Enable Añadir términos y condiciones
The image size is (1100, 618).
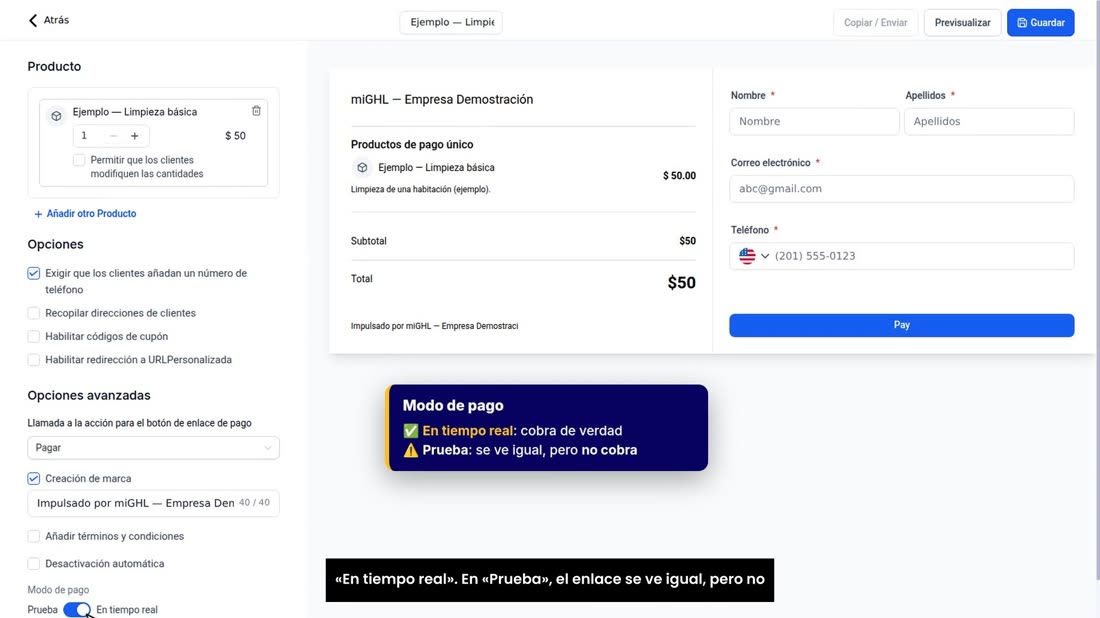coord(34,536)
